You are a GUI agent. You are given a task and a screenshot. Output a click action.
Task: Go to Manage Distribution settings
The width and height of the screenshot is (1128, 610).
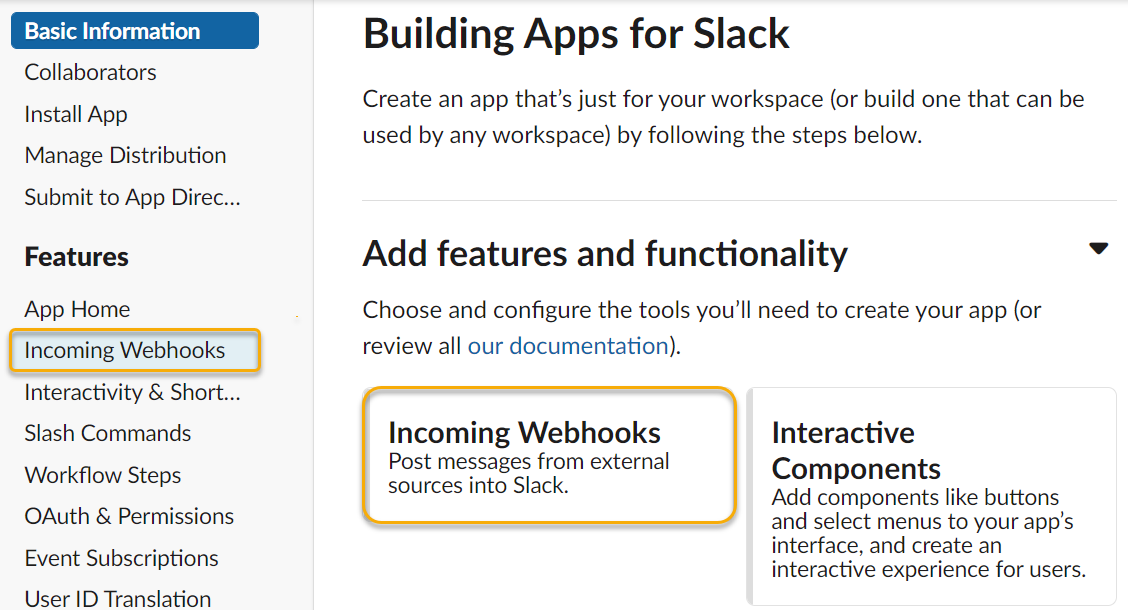[125, 156]
